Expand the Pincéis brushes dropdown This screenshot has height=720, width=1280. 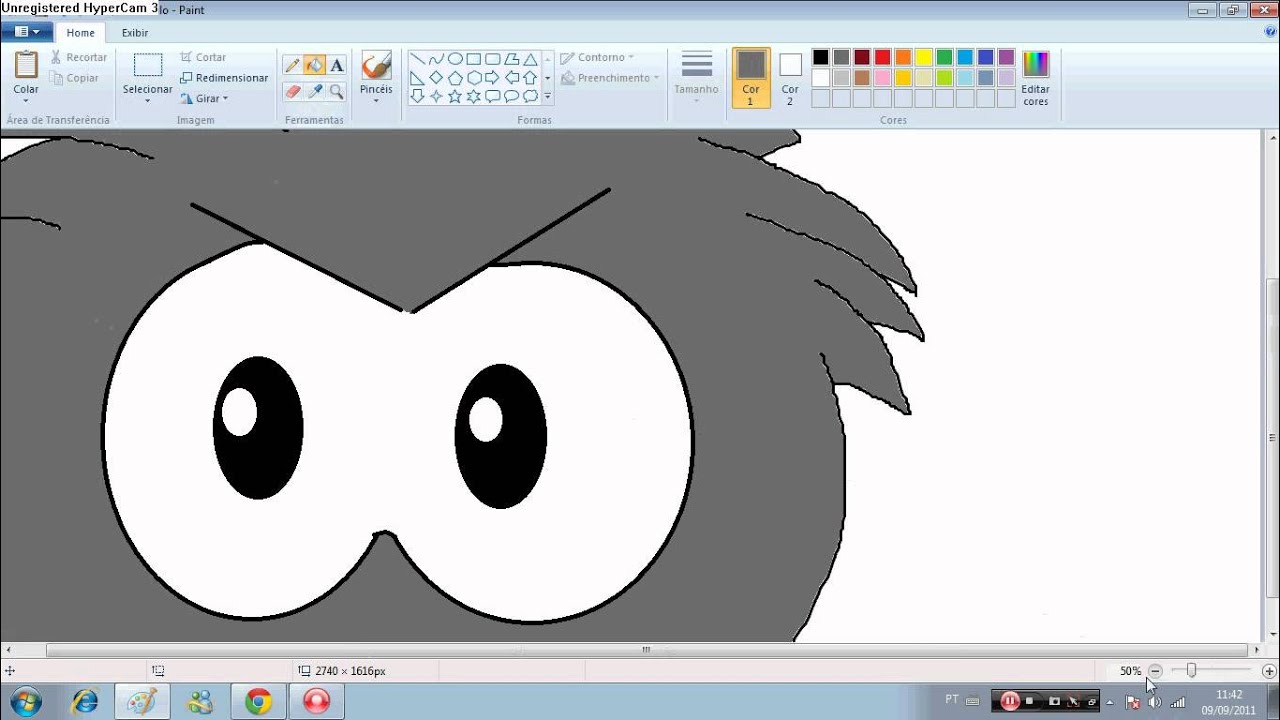pos(376,79)
